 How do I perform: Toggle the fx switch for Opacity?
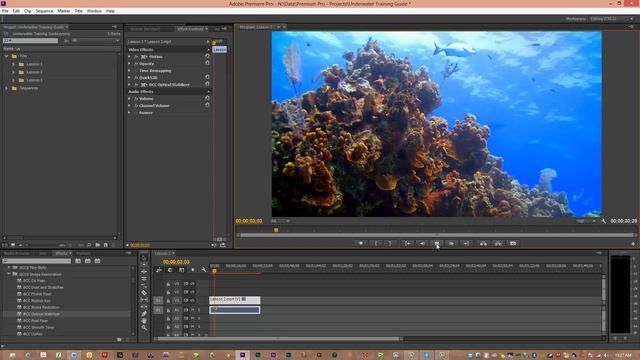click(136, 64)
